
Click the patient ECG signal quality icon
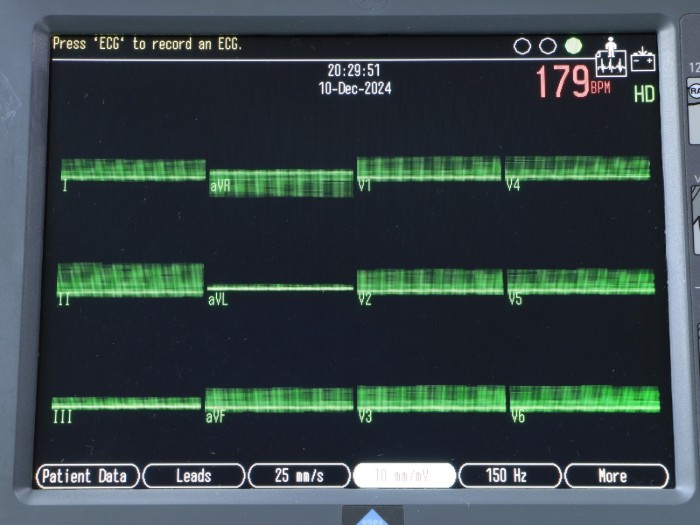click(x=610, y=58)
